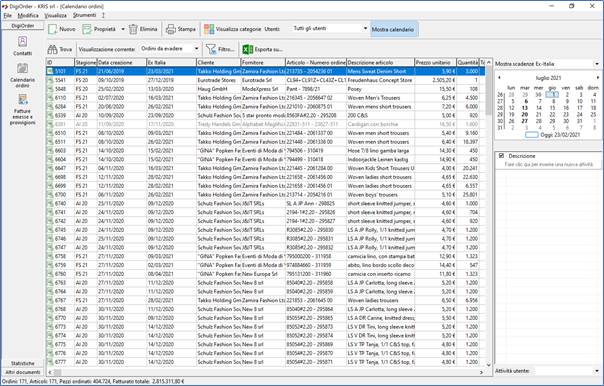Click the Stampa printer icon
Screen dimensions: 604x386
point(171,29)
